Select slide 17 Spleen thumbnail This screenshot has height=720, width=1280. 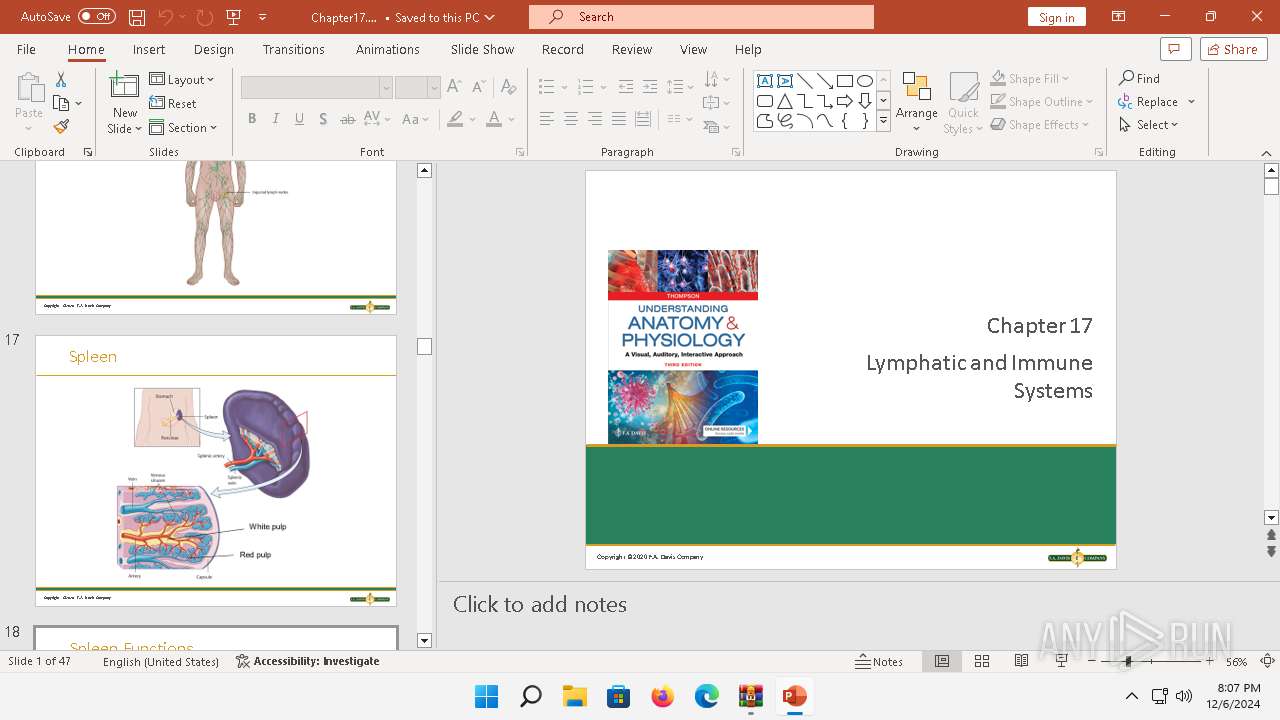216,471
